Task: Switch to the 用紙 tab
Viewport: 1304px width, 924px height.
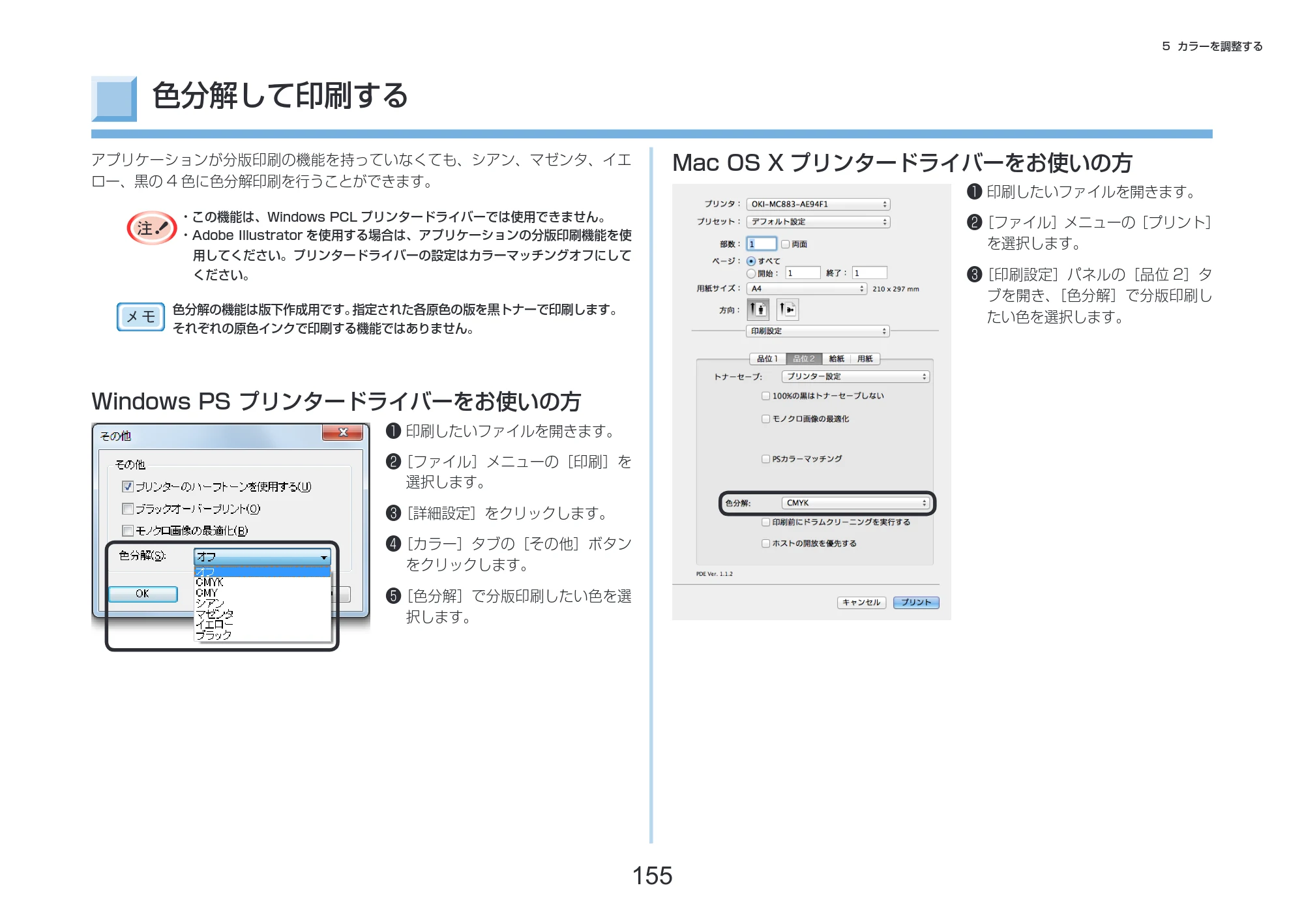Action: 865,359
